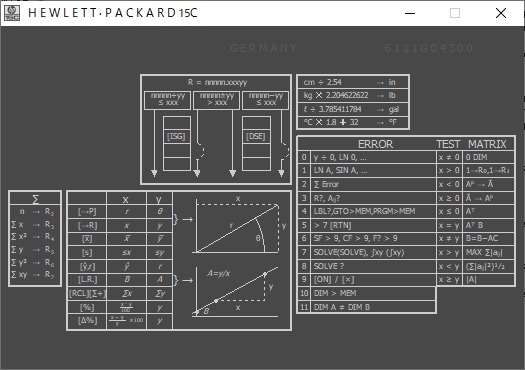Click the [Δ%] percent change cell

(87, 321)
